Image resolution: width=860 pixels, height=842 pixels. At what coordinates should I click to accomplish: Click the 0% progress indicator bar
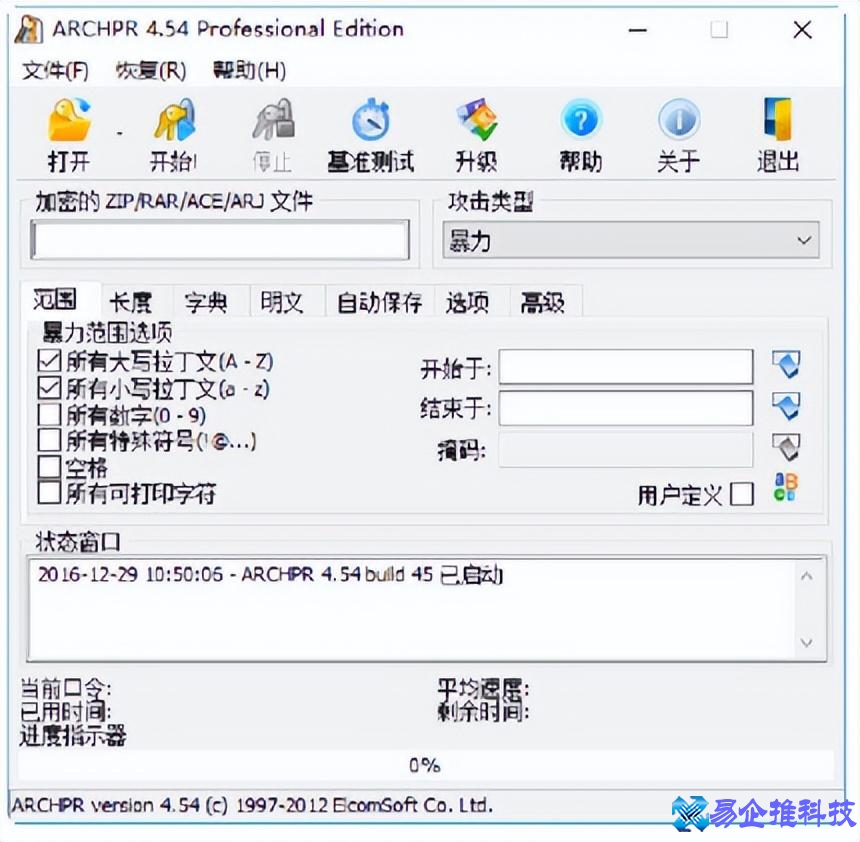pyautogui.click(x=425, y=765)
